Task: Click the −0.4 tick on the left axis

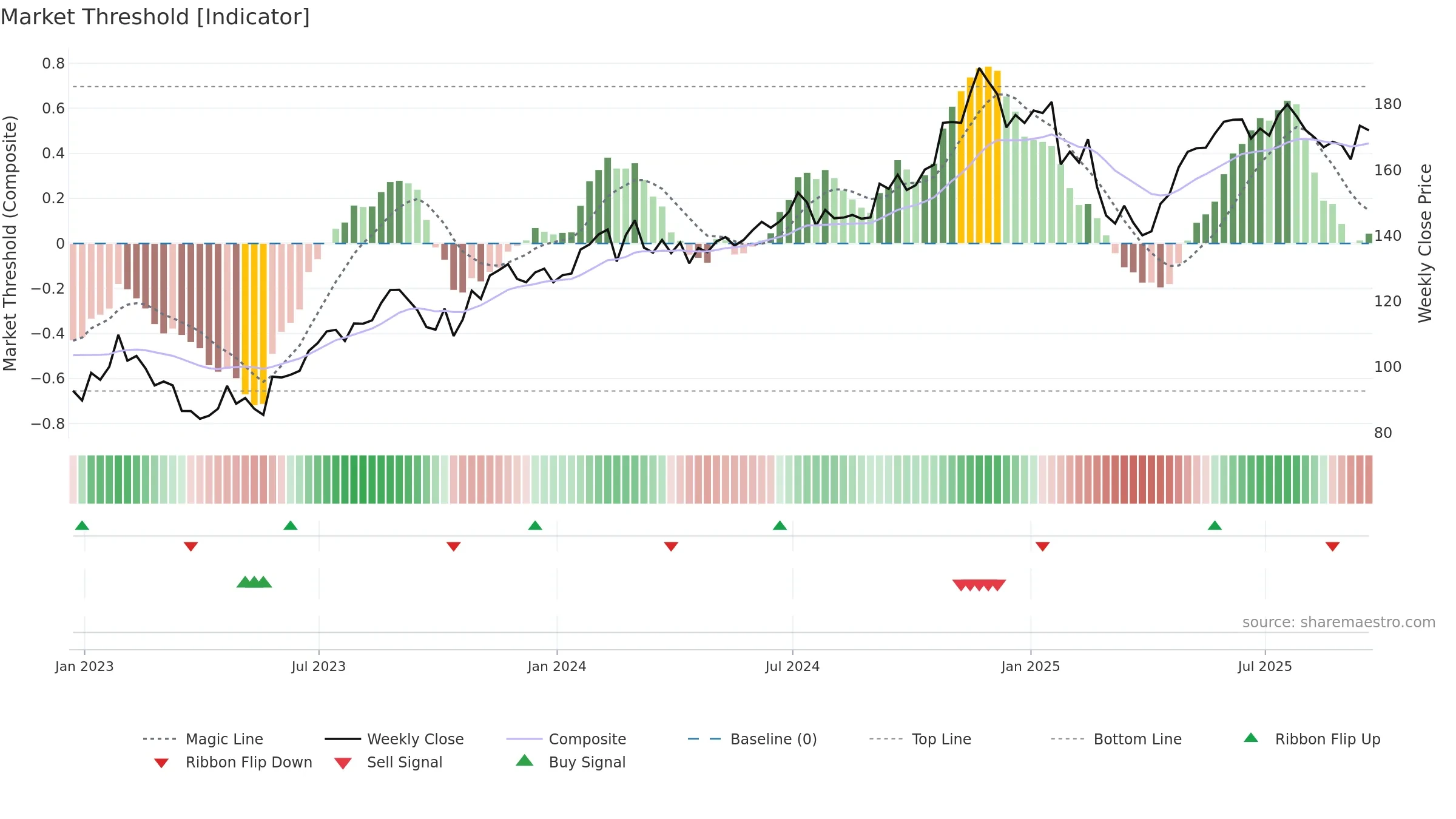Action: pyautogui.click(x=48, y=334)
